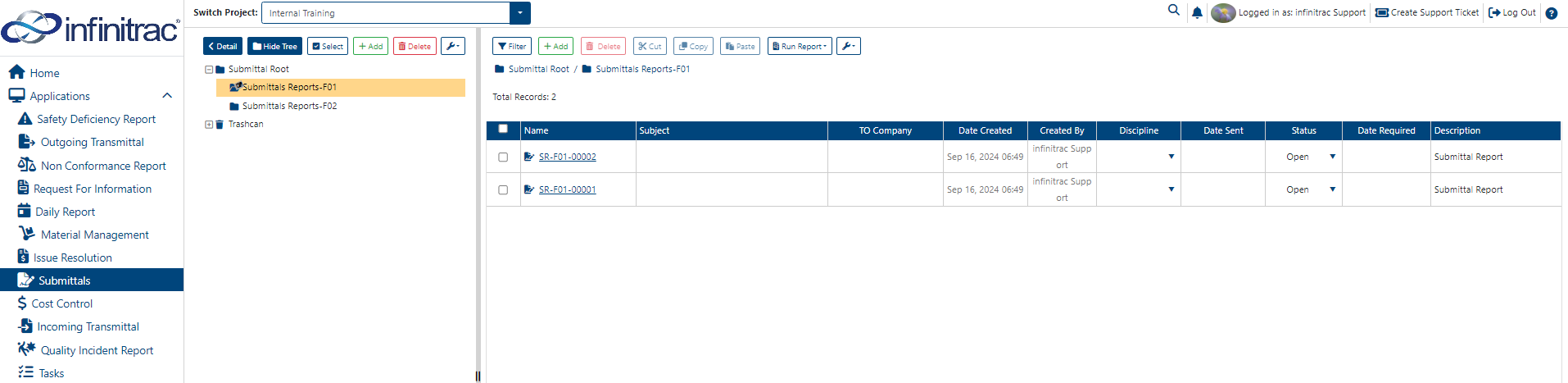Open the SR-F01-00001 record link

click(x=567, y=189)
